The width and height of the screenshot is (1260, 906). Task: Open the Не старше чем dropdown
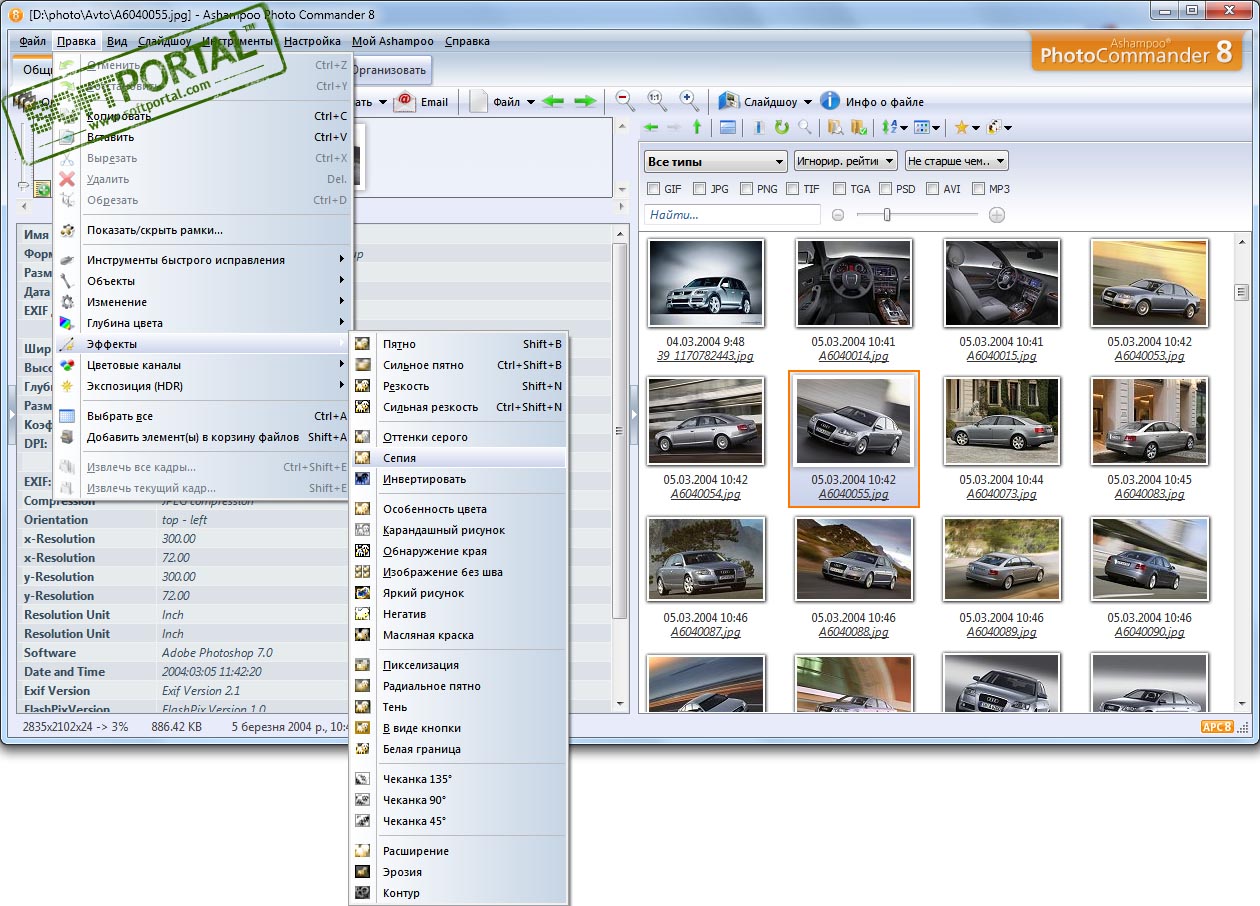pos(956,161)
